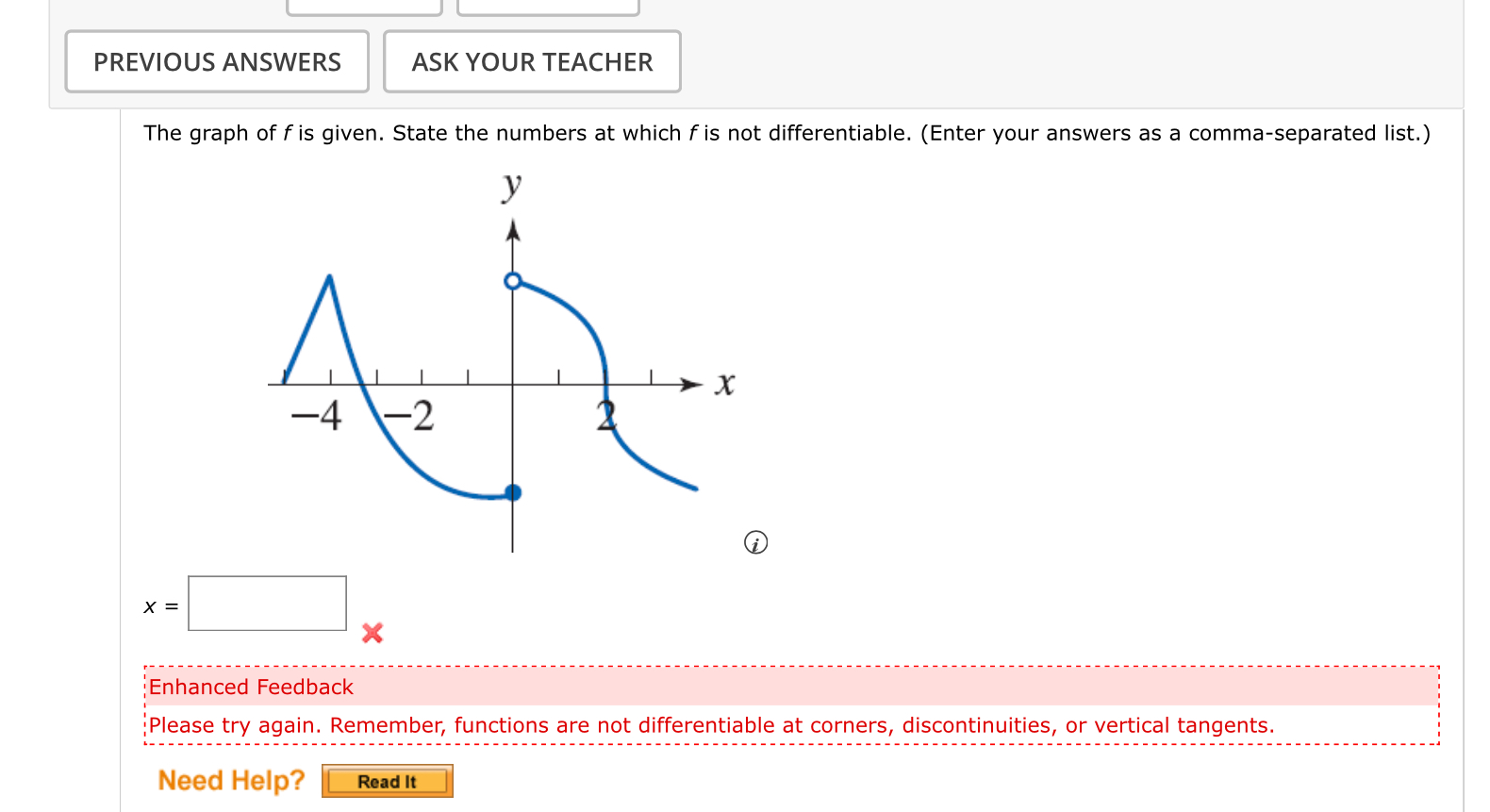Click the leftmost partially visible button at top
1490x812 pixels.
364,5
